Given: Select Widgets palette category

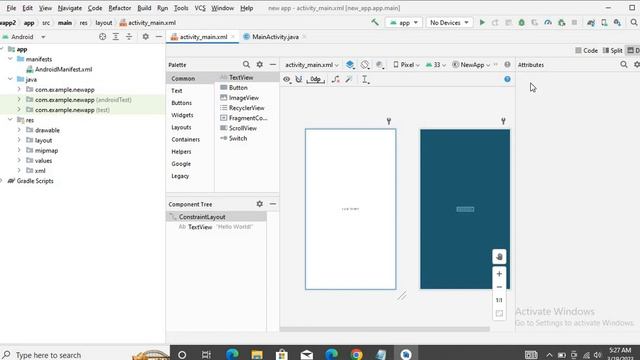Looking at the screenshot, I should click(x=182, y=115).
